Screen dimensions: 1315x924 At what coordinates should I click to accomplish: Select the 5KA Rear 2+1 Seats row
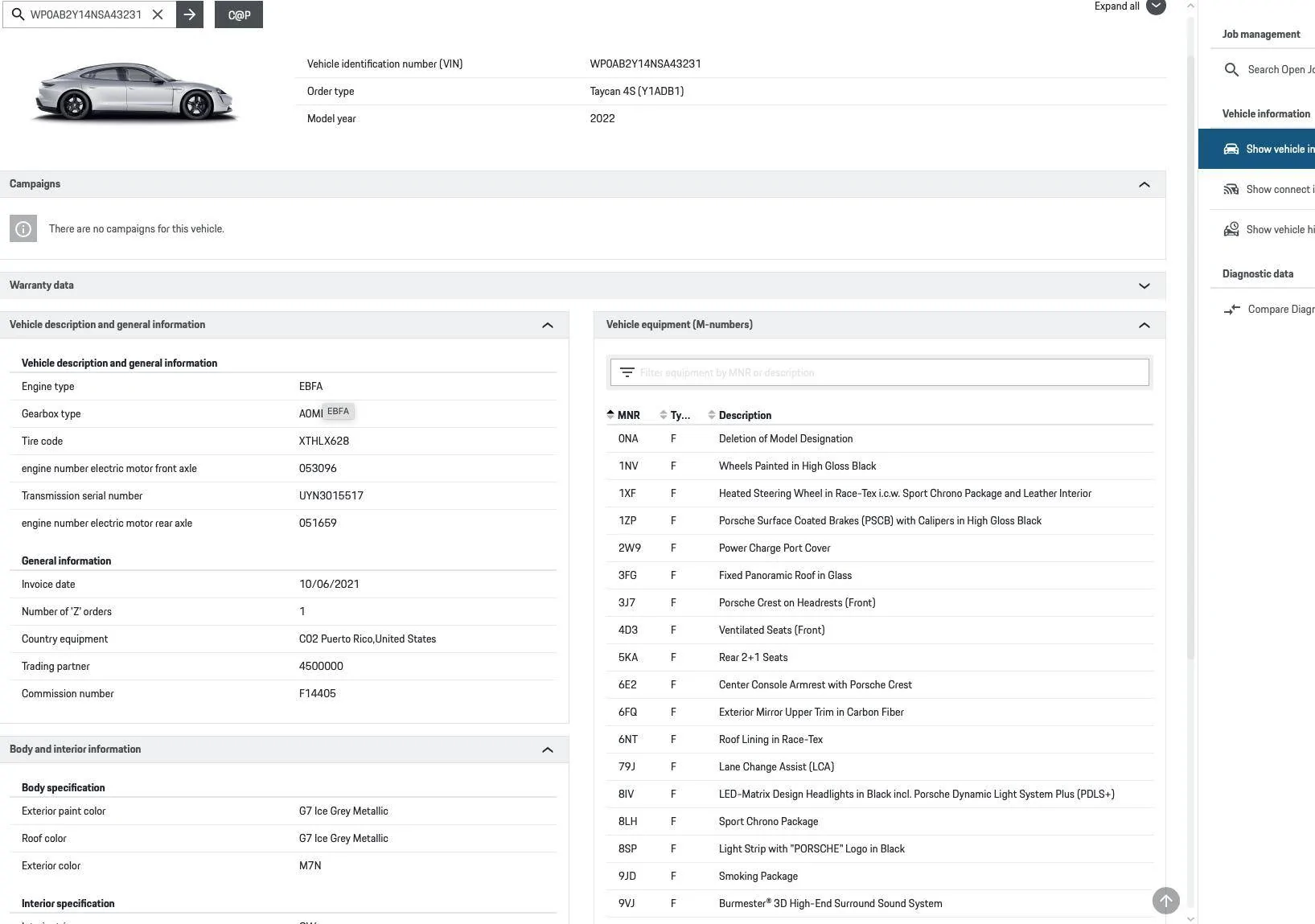tap(879, 658)
